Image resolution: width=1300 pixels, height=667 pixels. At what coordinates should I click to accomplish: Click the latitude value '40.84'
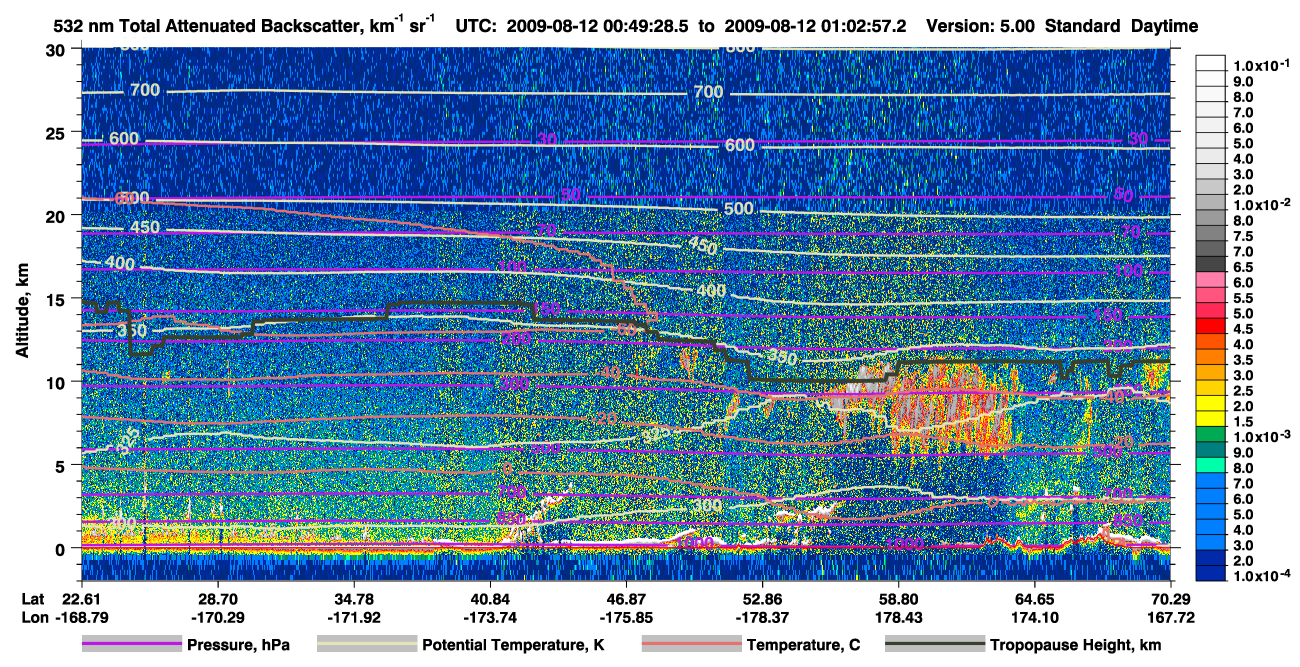[x=490, y=598]
